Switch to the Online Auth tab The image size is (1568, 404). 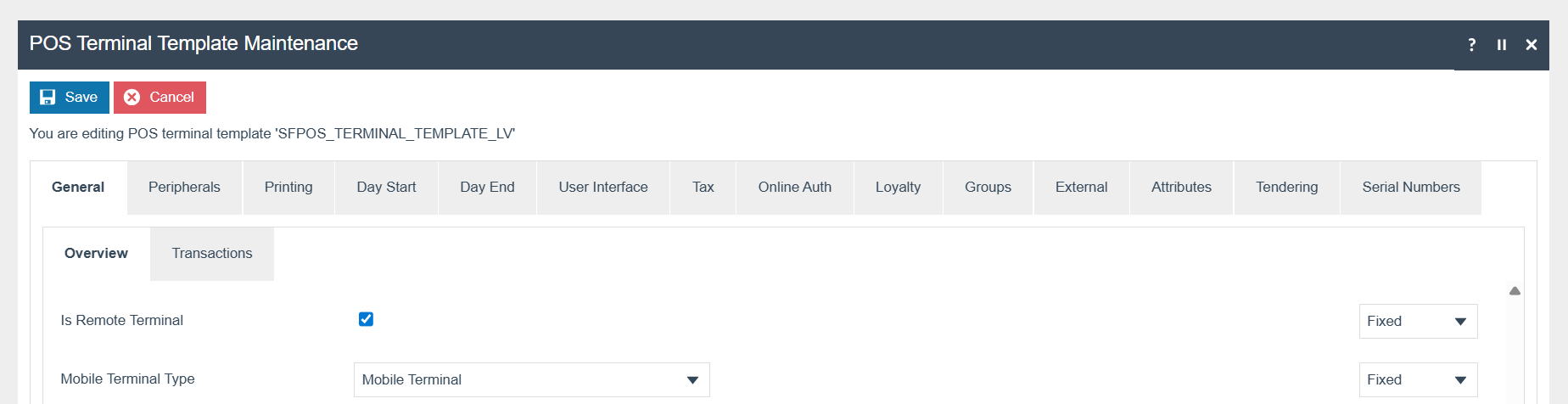pyautogui.click(x=794, y=188)
